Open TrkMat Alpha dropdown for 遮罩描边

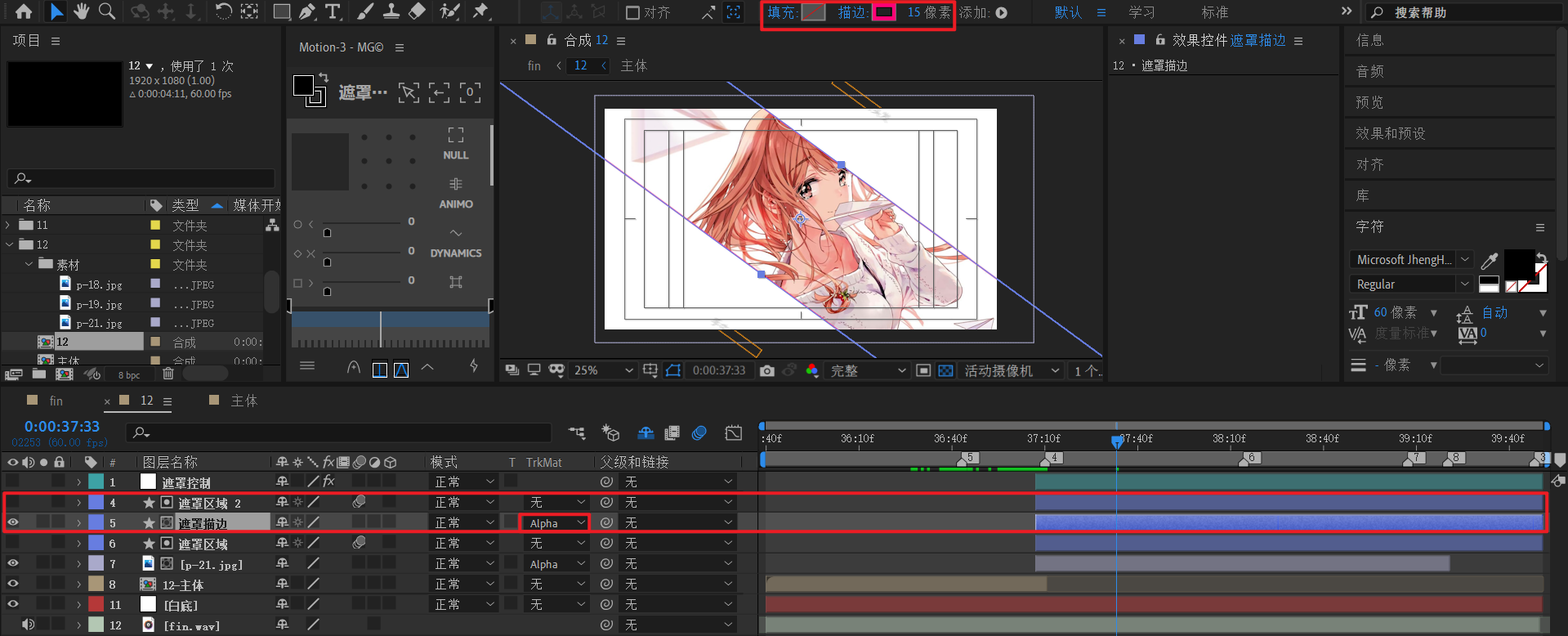[x=556, y=522]
